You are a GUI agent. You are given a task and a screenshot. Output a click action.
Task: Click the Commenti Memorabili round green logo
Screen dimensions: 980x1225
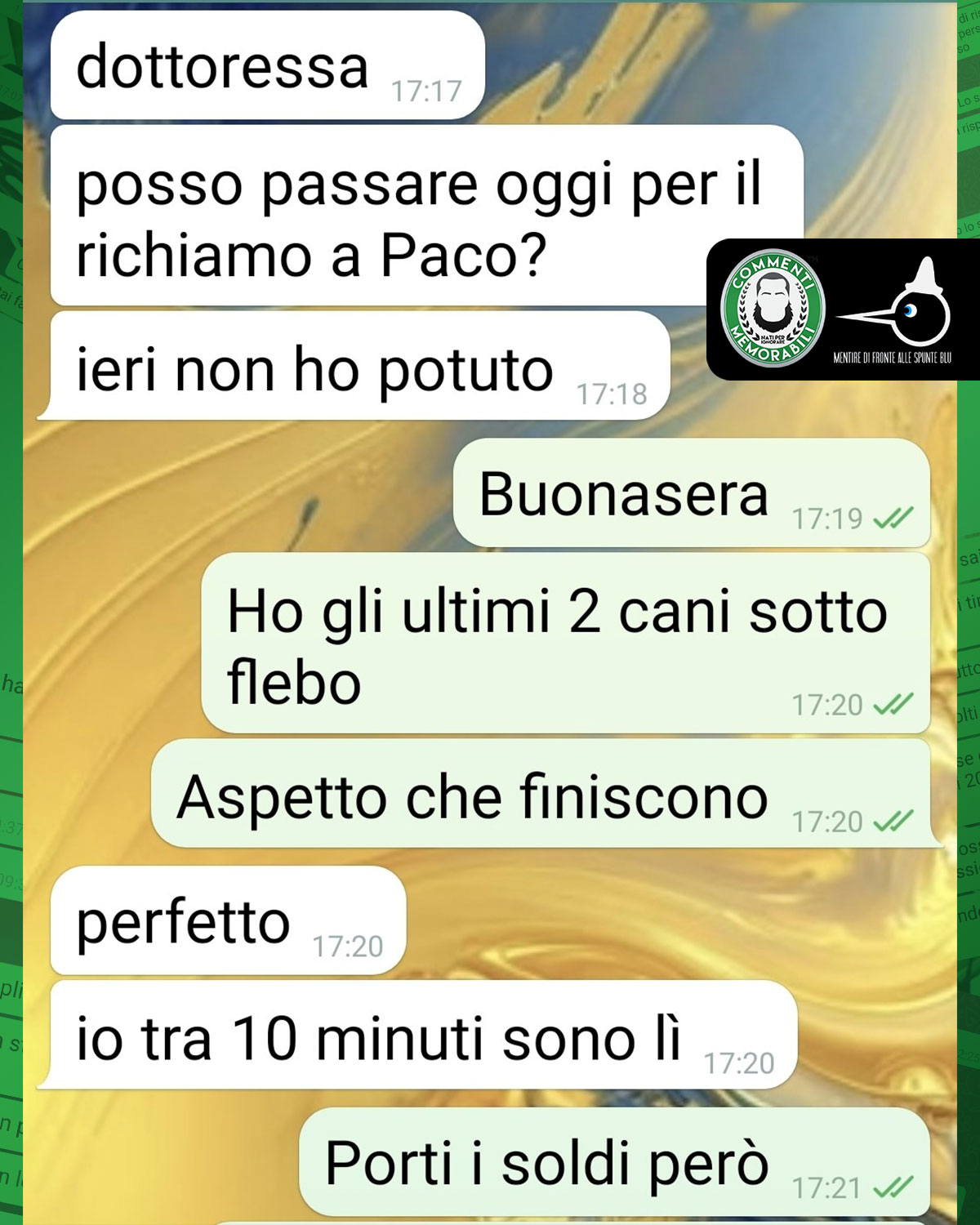tap(773, 308)
